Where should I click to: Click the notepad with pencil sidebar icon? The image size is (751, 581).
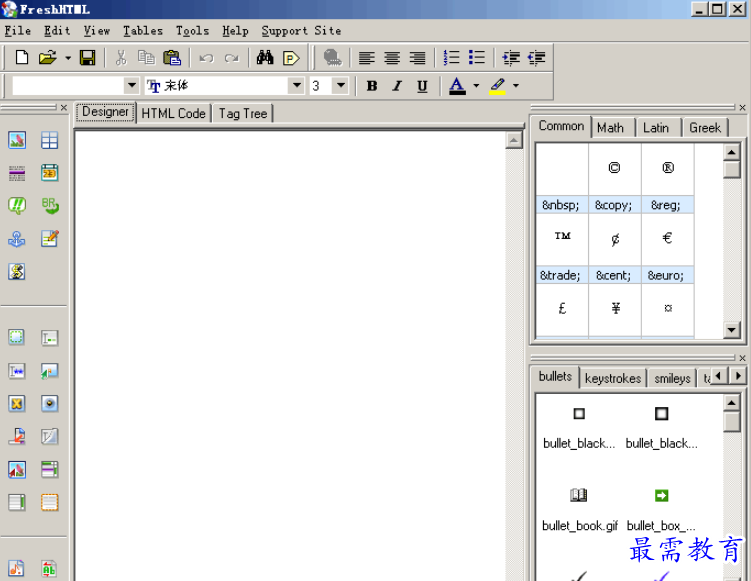point(50,239)
